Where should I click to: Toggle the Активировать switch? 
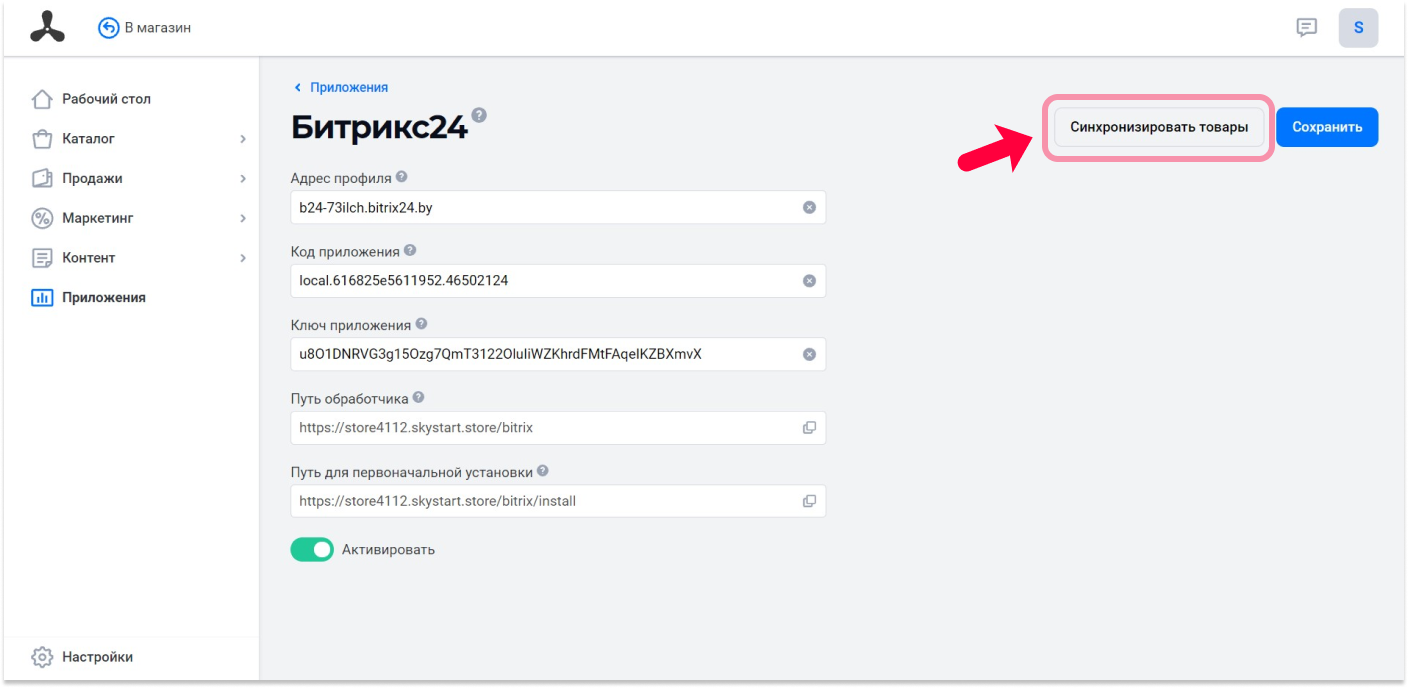pyautogui.click(x=312, y=549)
